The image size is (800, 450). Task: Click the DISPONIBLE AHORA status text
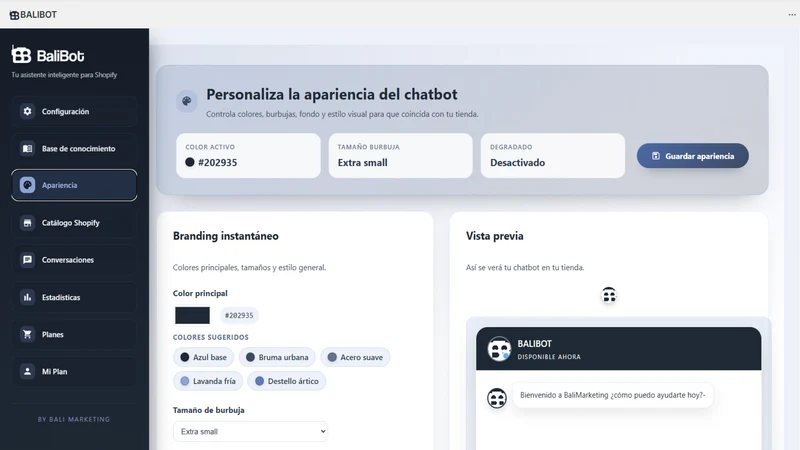coord(549,357)
